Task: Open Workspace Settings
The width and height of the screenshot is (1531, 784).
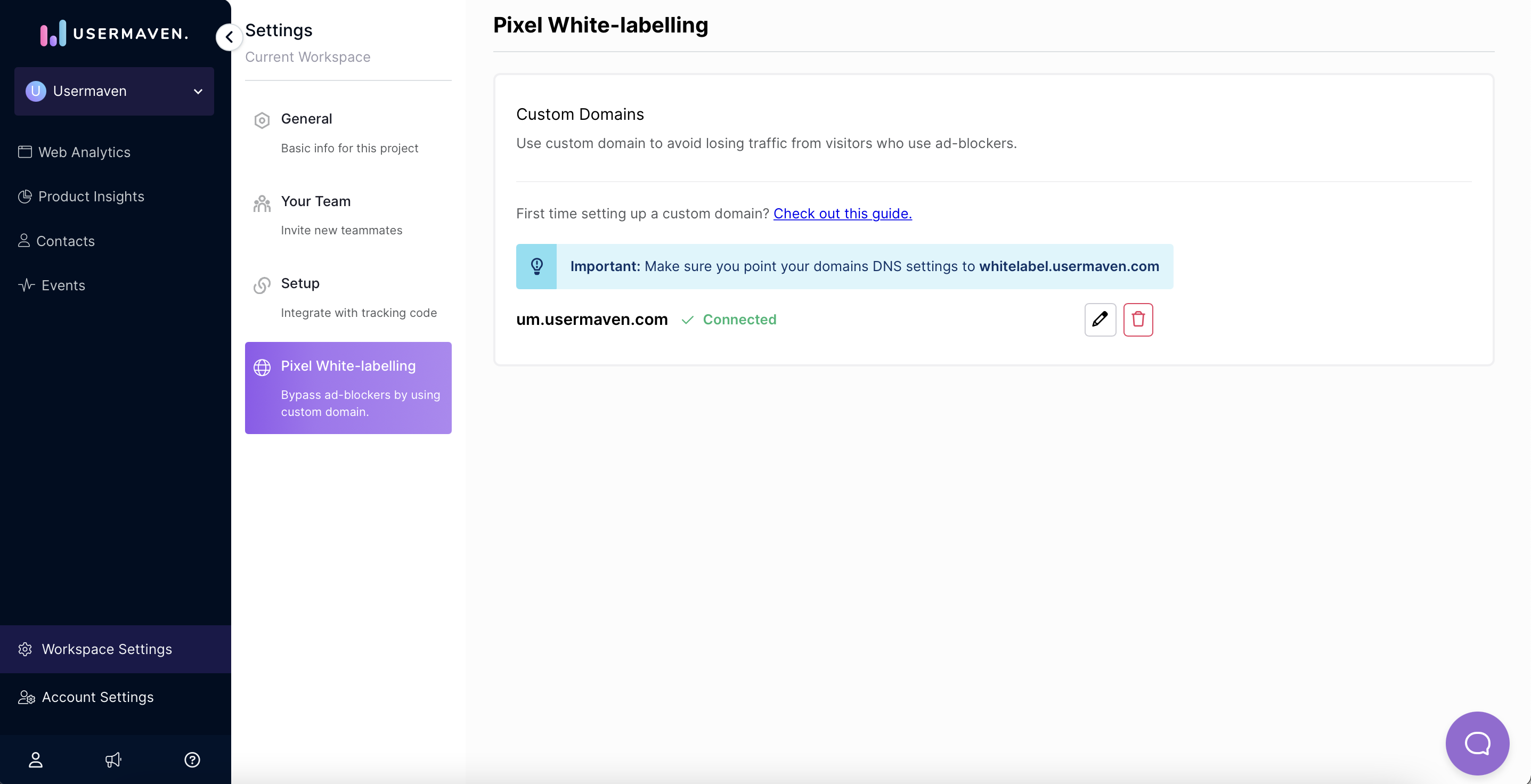Action: click(x=115, y=649)
